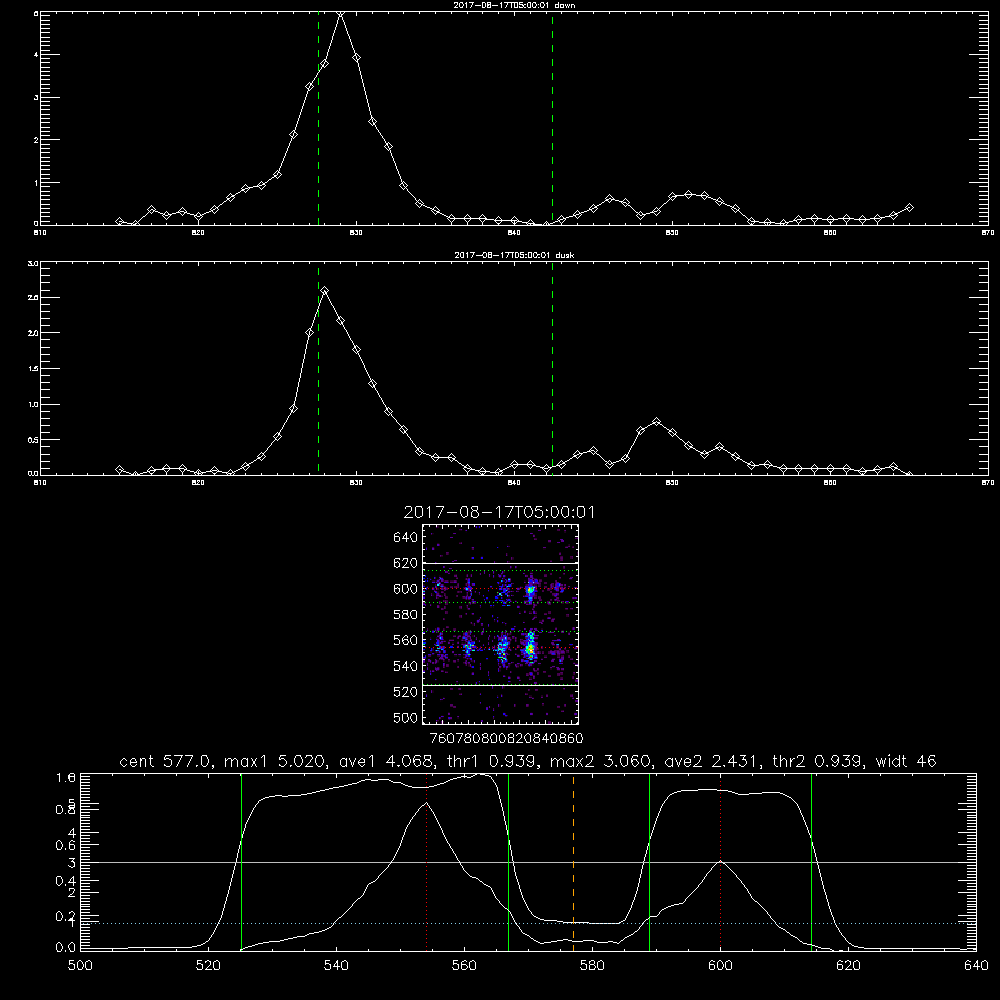Click the red dotted peak line near 554
This screenshot has height=1000, width=1000.
point(427,862)
